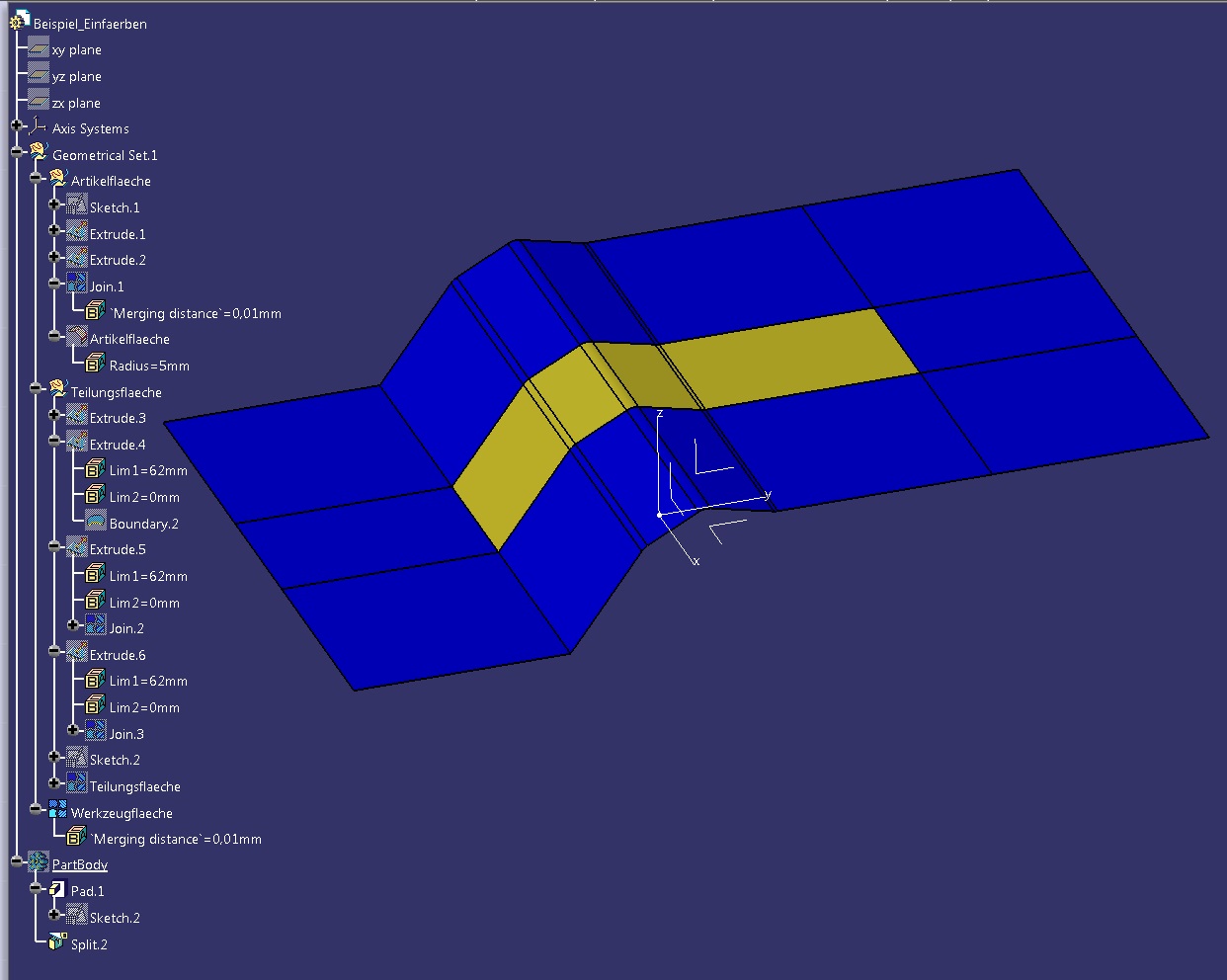This screenshot has height=980, width=1227.
Task: Select the Join.2 feature icon
Action: [x=95, y=626]
